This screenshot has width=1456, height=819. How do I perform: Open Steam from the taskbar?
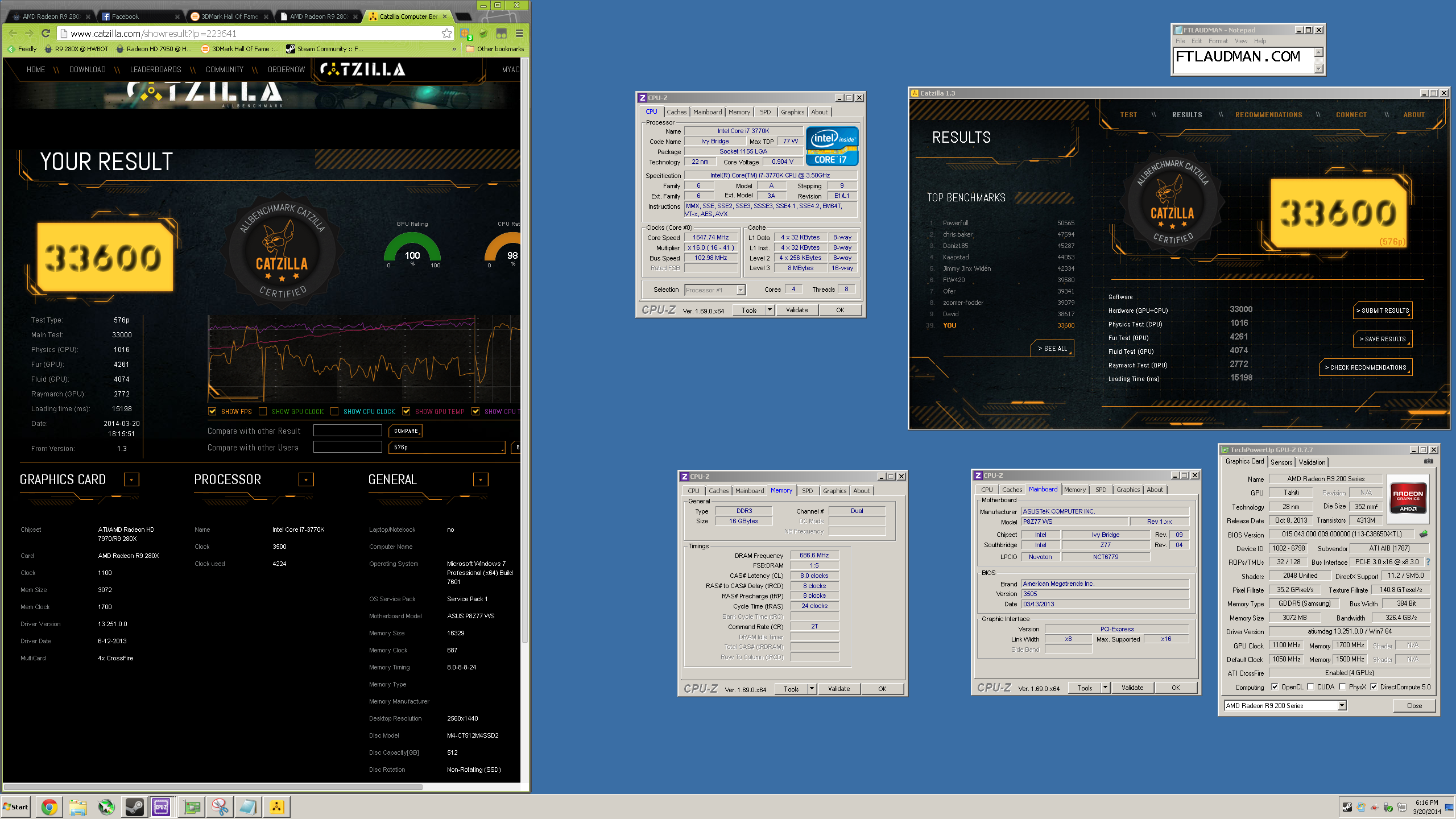tap(135, 806)
